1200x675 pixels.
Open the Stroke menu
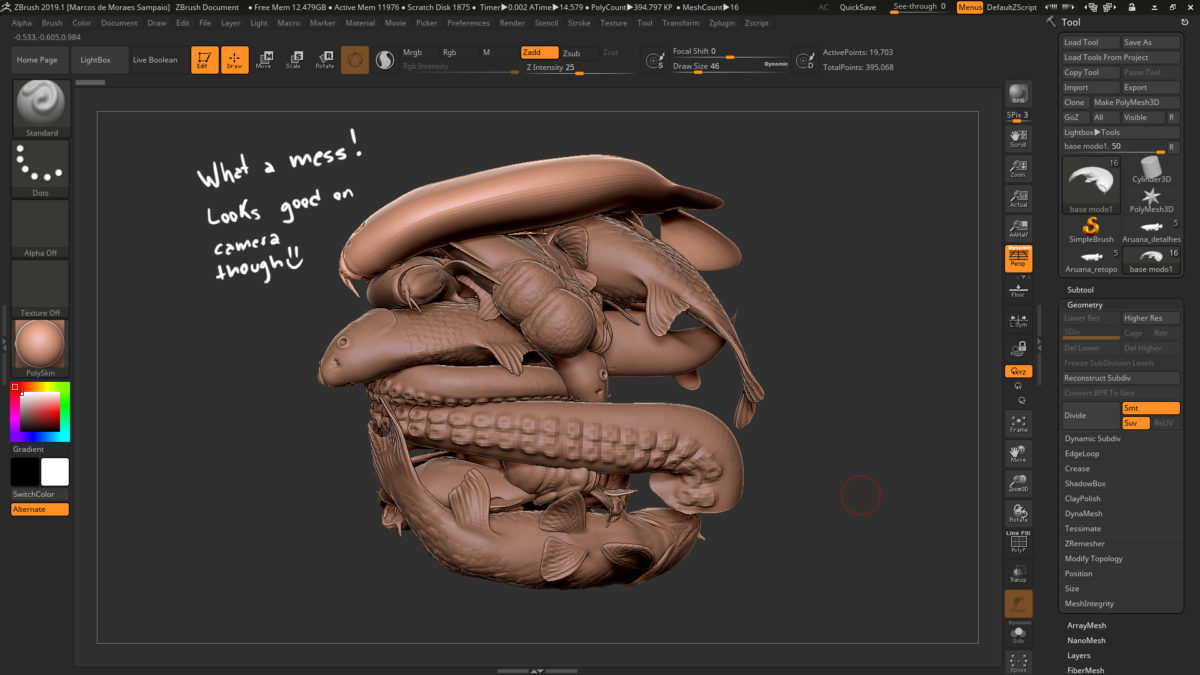579,22
